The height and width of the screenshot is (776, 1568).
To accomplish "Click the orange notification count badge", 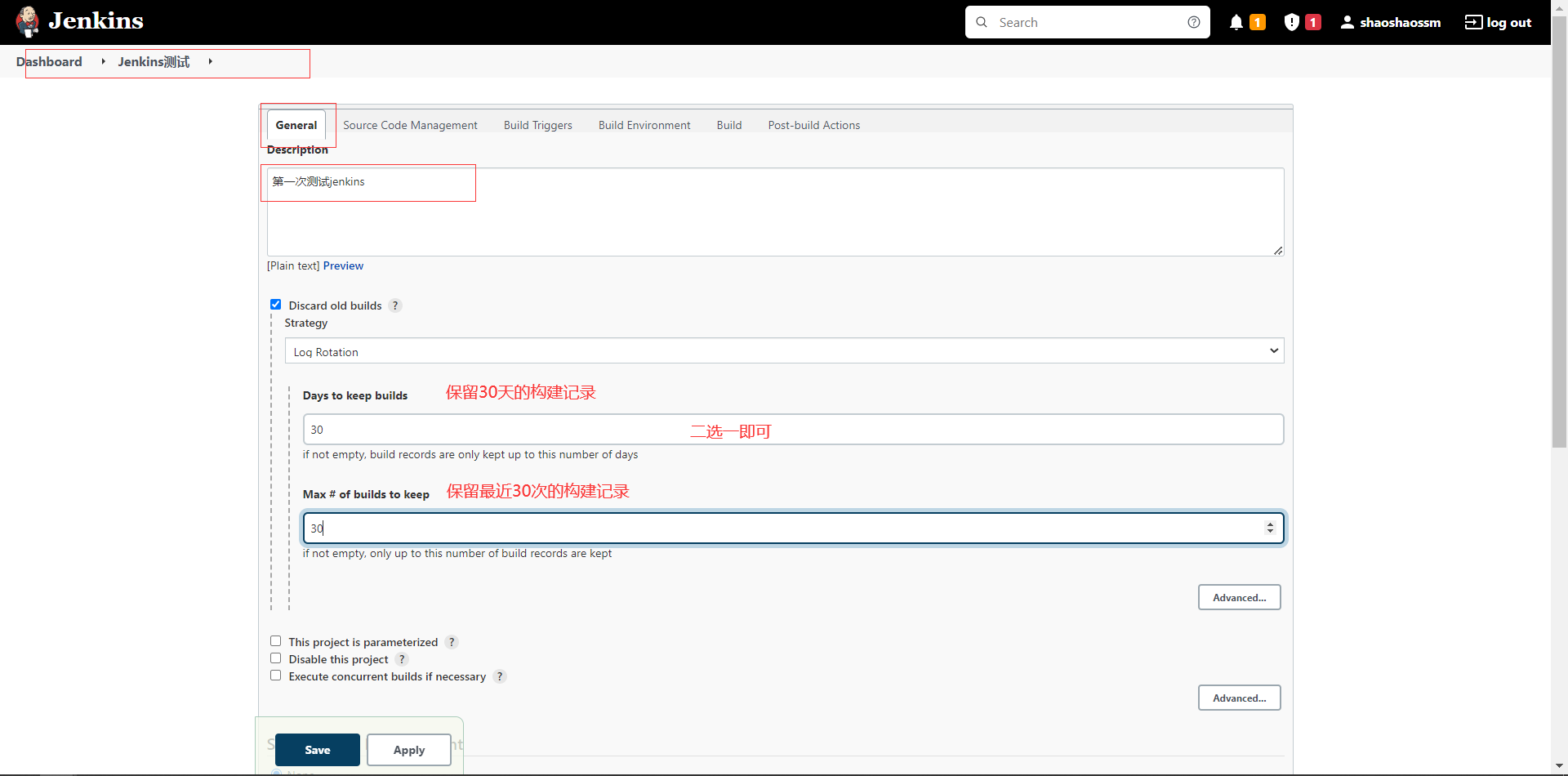I will coord(1258,22).
